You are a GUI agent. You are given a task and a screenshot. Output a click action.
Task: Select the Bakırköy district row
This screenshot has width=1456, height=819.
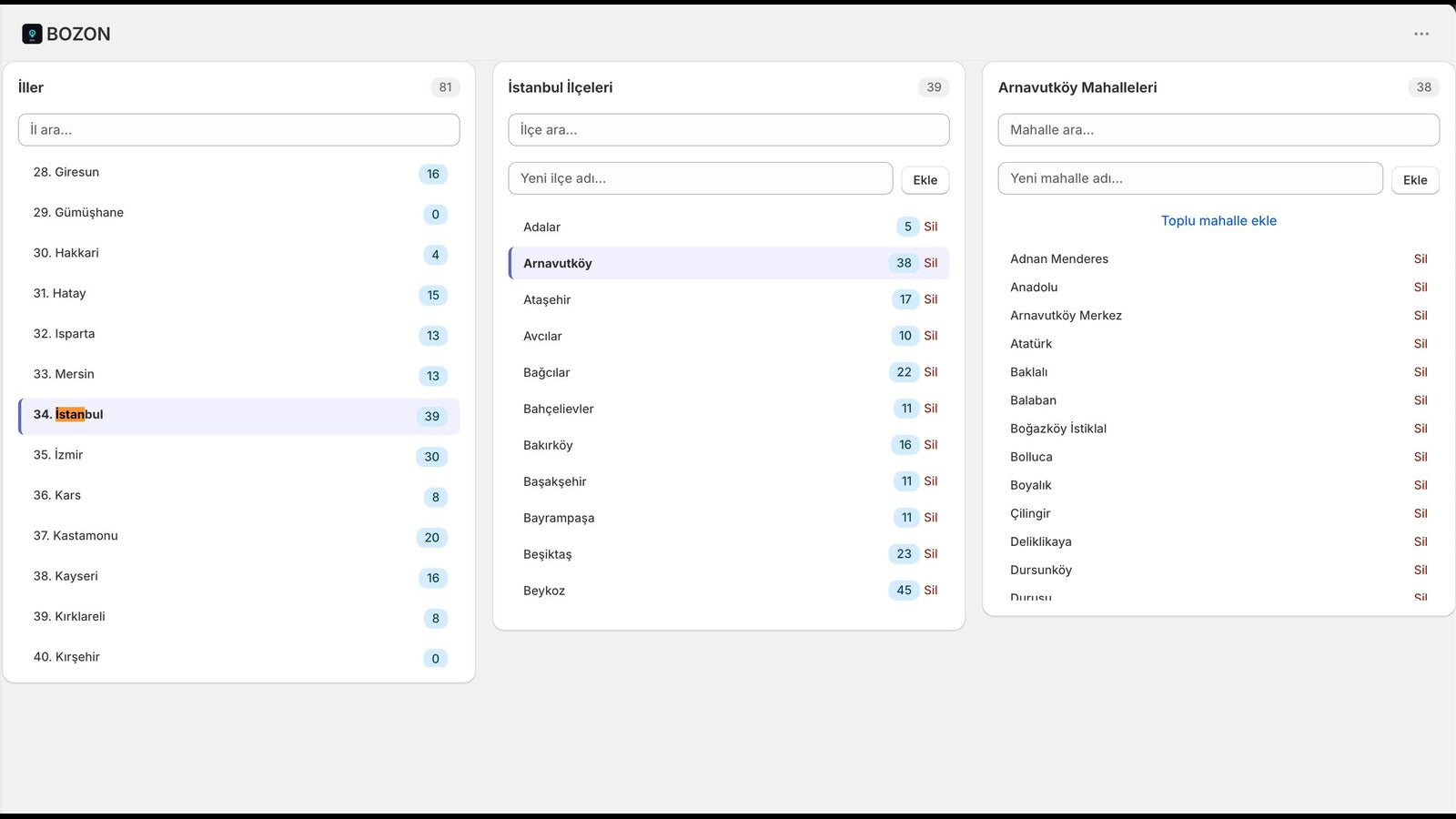[x=728, y=445]
